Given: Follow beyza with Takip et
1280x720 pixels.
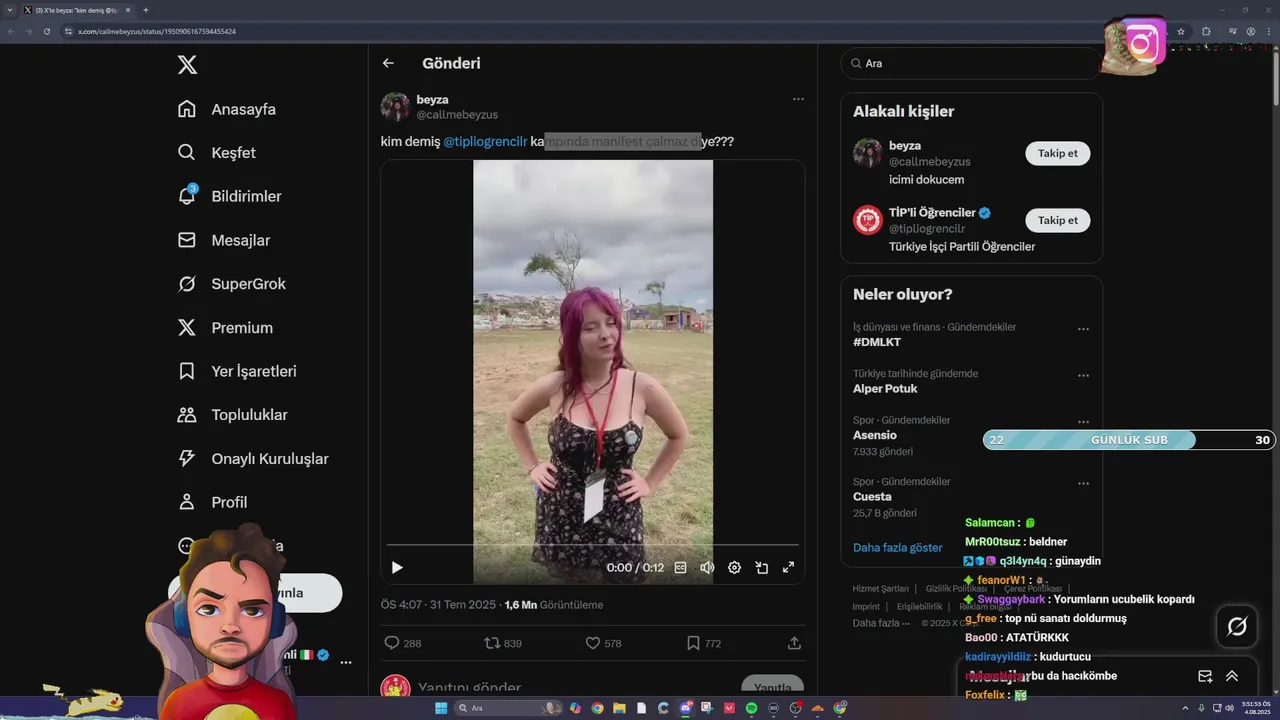Looking at the screenshot, I should pyautogui.click(x=1057, y=153).
